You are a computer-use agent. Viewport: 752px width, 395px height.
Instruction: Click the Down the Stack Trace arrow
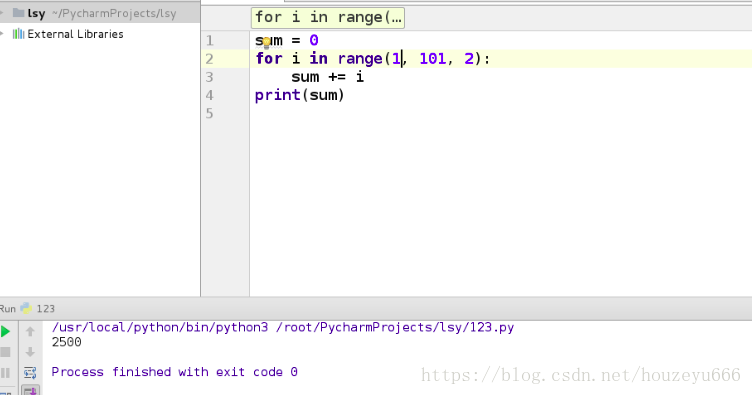click(x=30, y=352)
